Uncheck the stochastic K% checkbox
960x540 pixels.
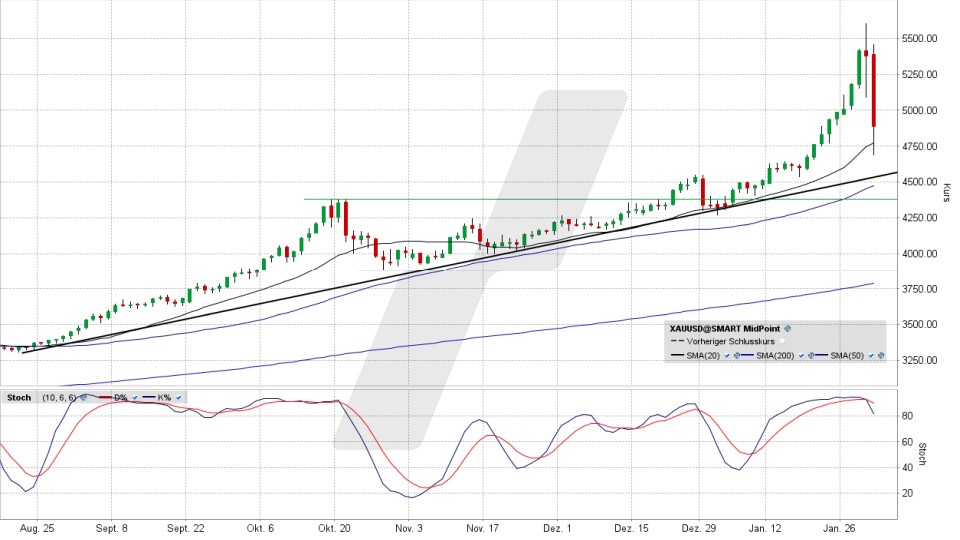click(178, 397)
